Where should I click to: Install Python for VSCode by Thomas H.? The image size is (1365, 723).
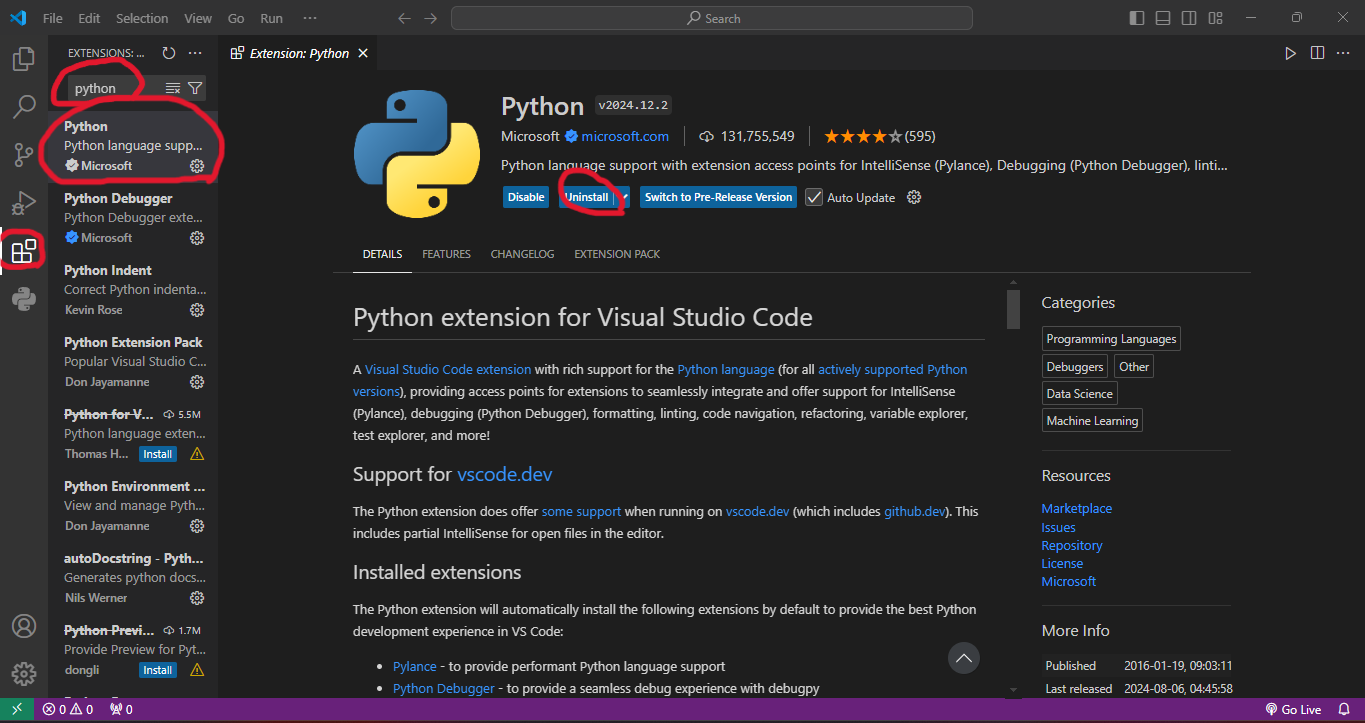157,454
